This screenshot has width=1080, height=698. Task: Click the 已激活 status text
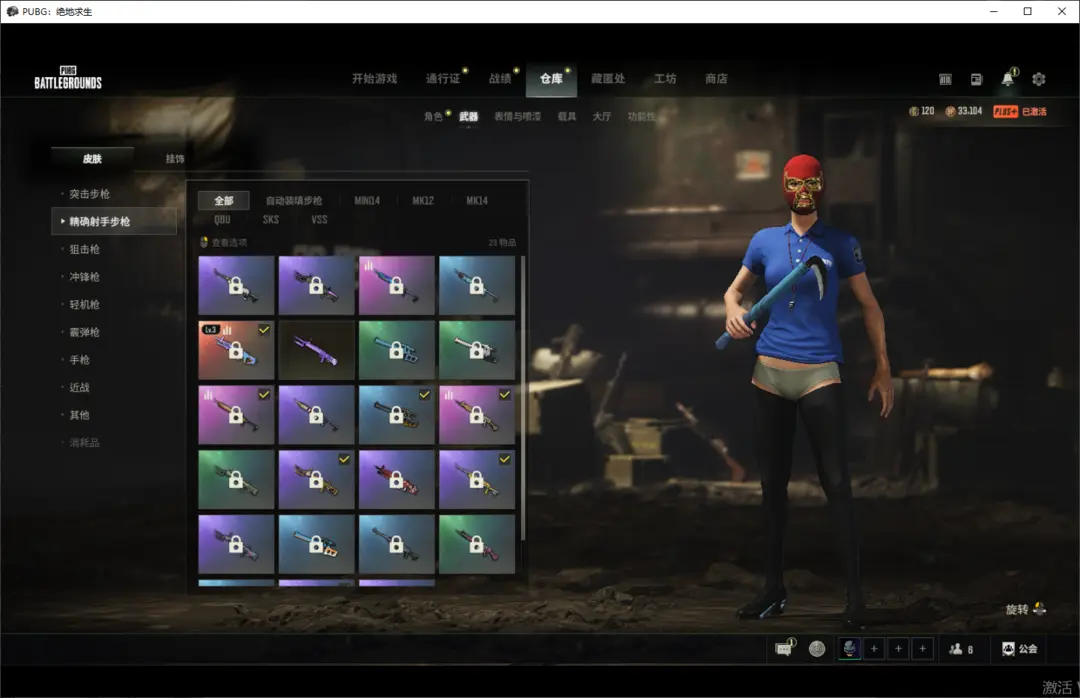(x=1034, y=112)
